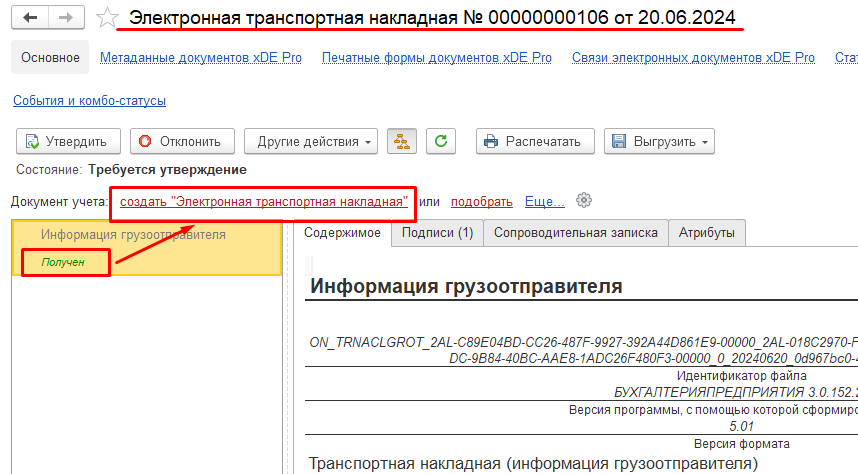The width and height of the screenshot is (858, 474).
Task: Click the Отклонить button
Action: [x=182, y=141]
